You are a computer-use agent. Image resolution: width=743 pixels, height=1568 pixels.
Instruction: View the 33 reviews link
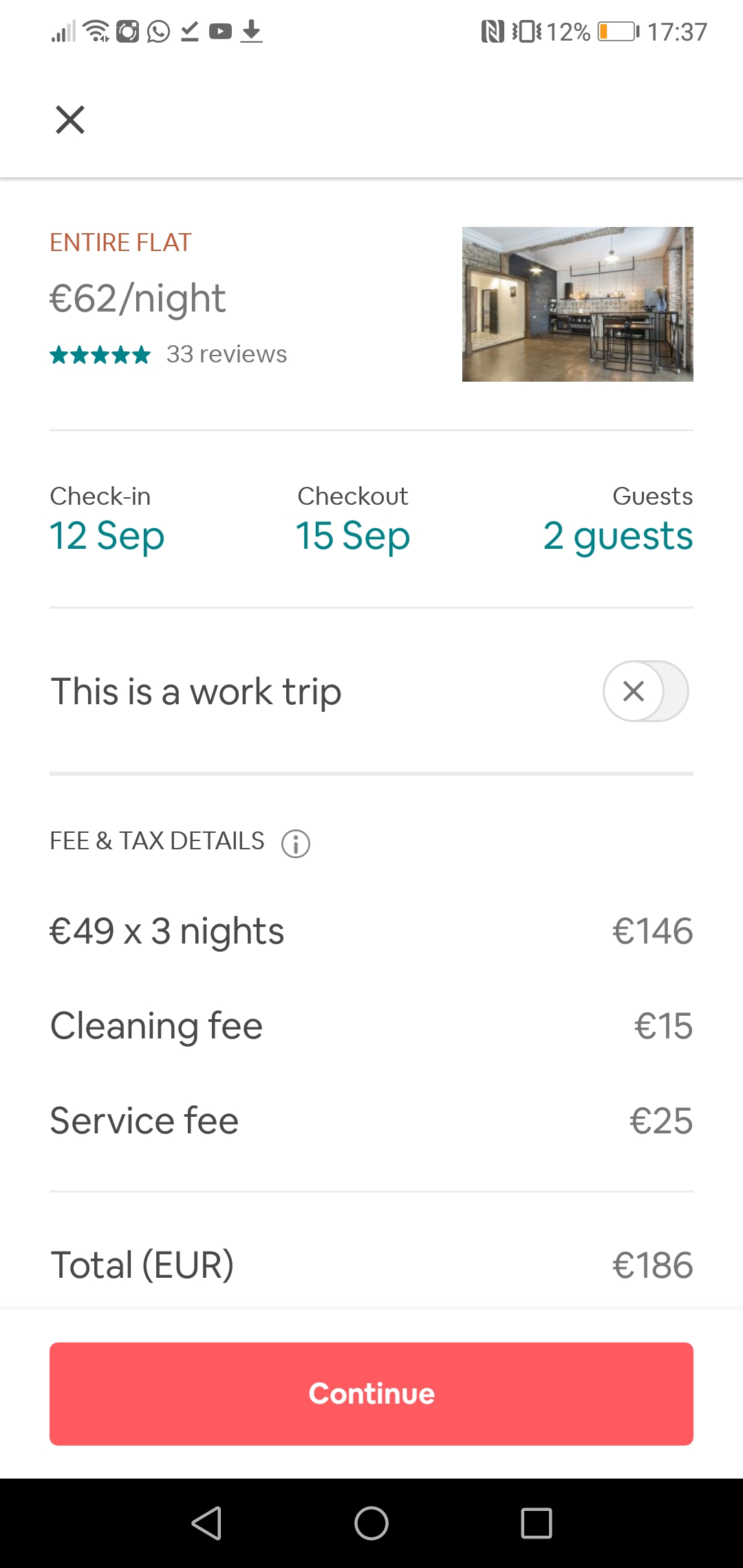[226, 354]
